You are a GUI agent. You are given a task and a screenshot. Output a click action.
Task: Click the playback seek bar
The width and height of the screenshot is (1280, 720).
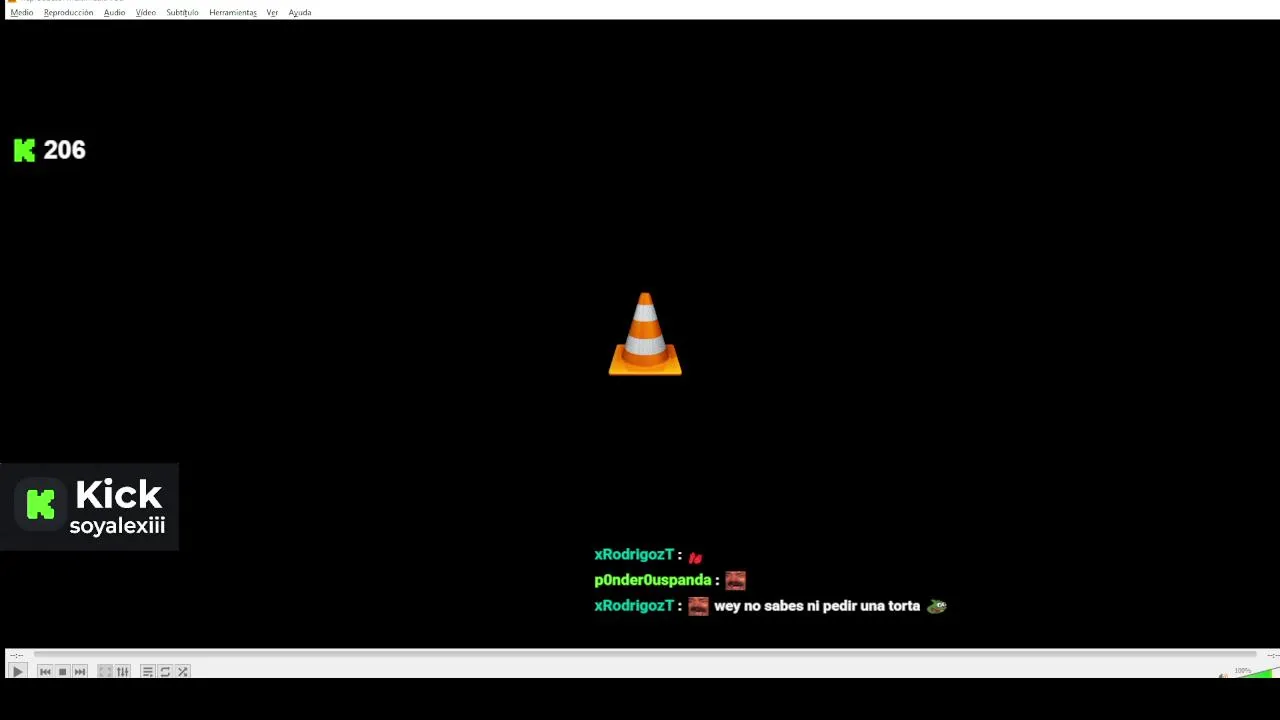[x=645, y=655]
